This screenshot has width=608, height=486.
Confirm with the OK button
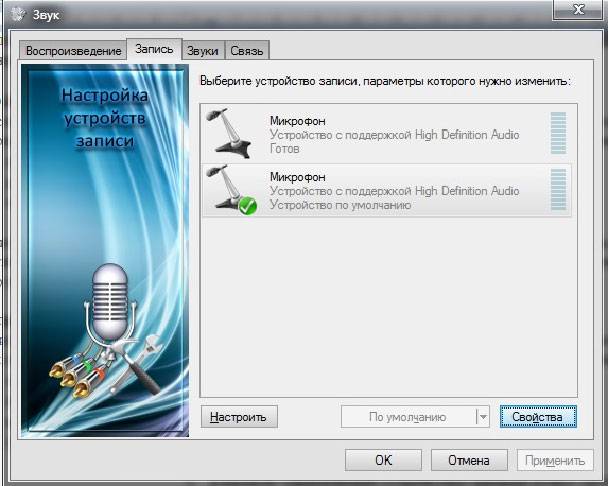click(383, 460)
